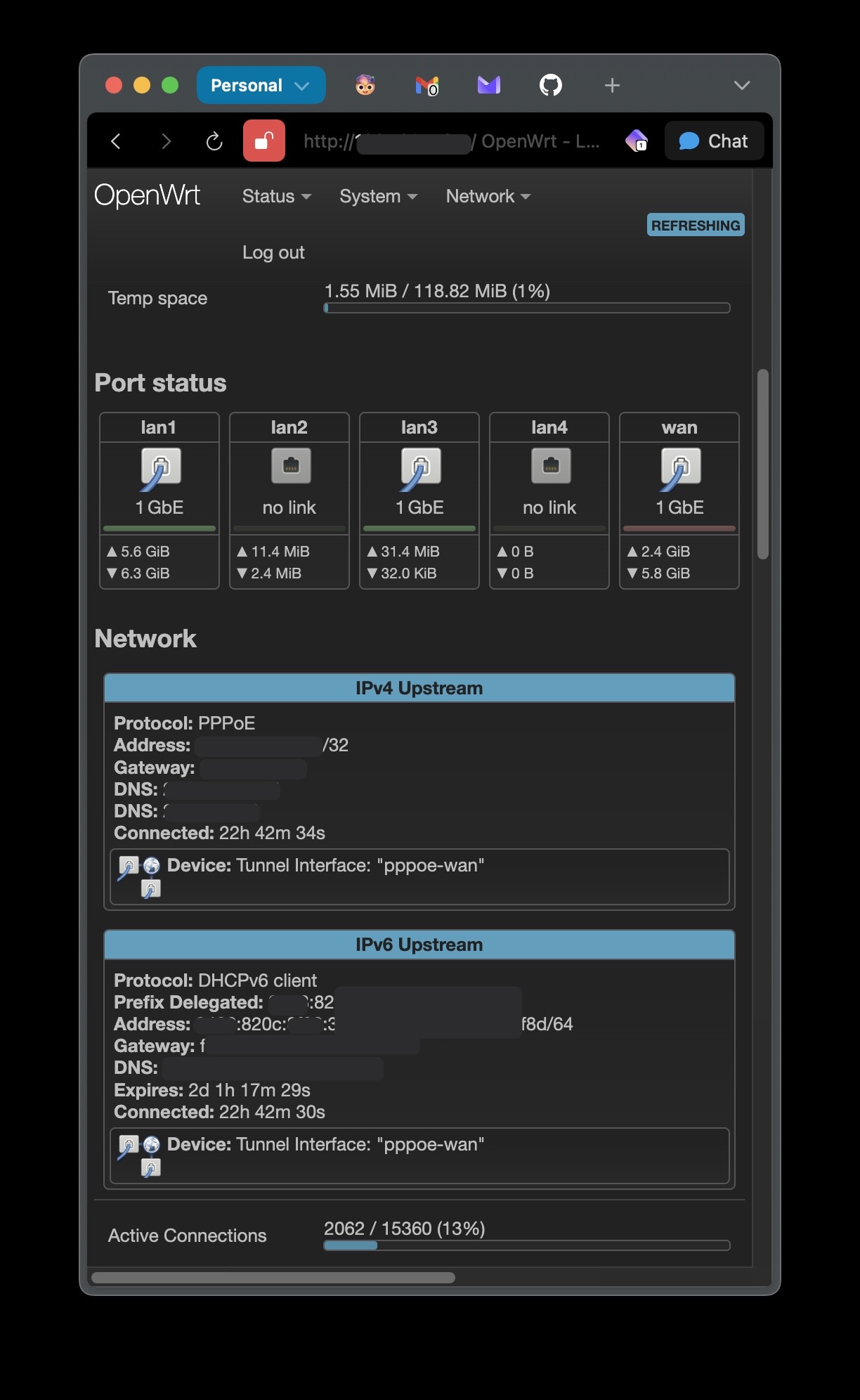Click IPv6 Connected 22h 42m 30s
The height and width of the screenshot is (1400, 860).
[x=220, y=1112]
